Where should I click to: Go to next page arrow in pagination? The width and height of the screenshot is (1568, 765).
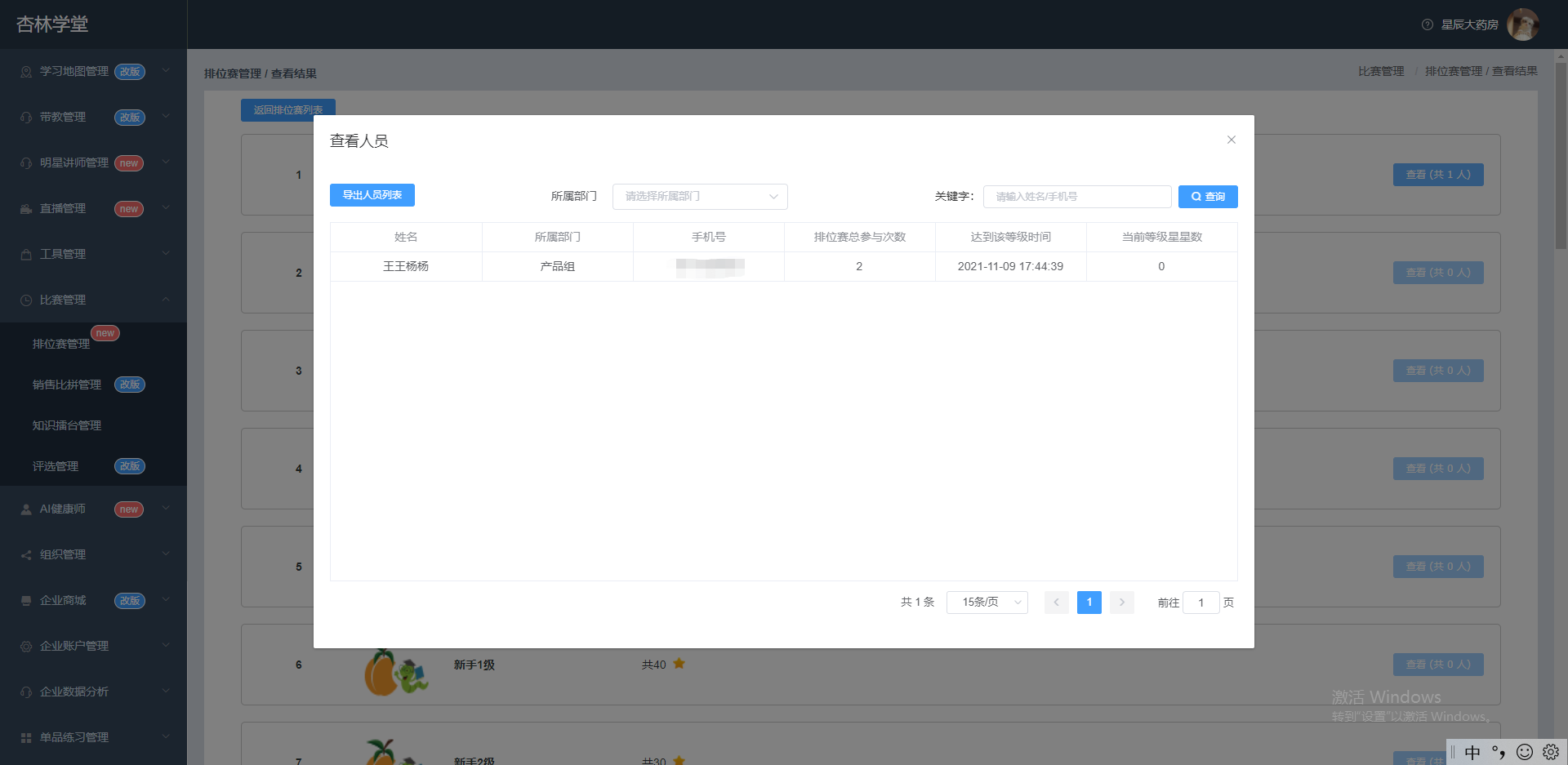[x=1122, y=603]
